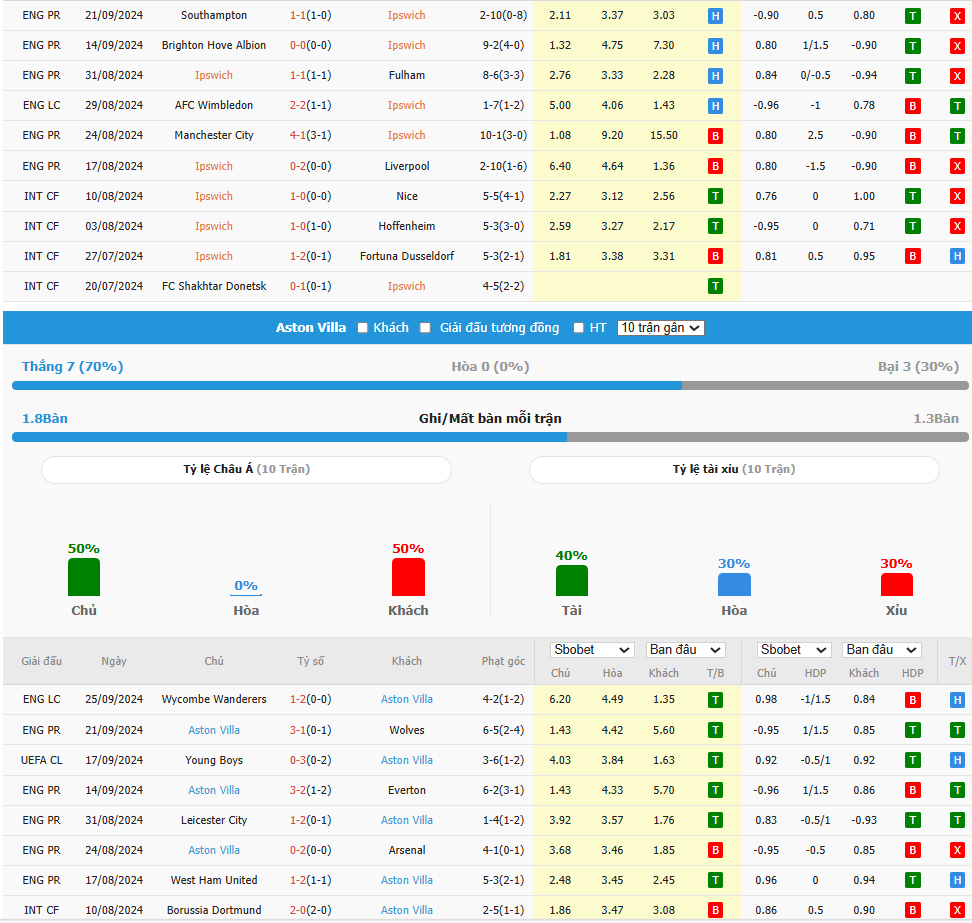This screenshot has width=972, height=923.
Task: Click red X badge in Arsenal row
Action: point(957,850)
